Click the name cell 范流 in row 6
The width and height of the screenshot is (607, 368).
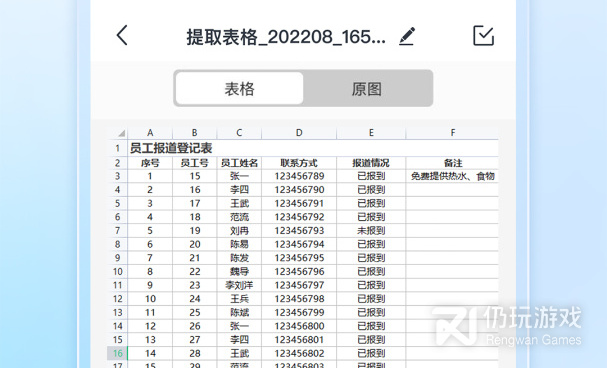[x=239, y=217]
